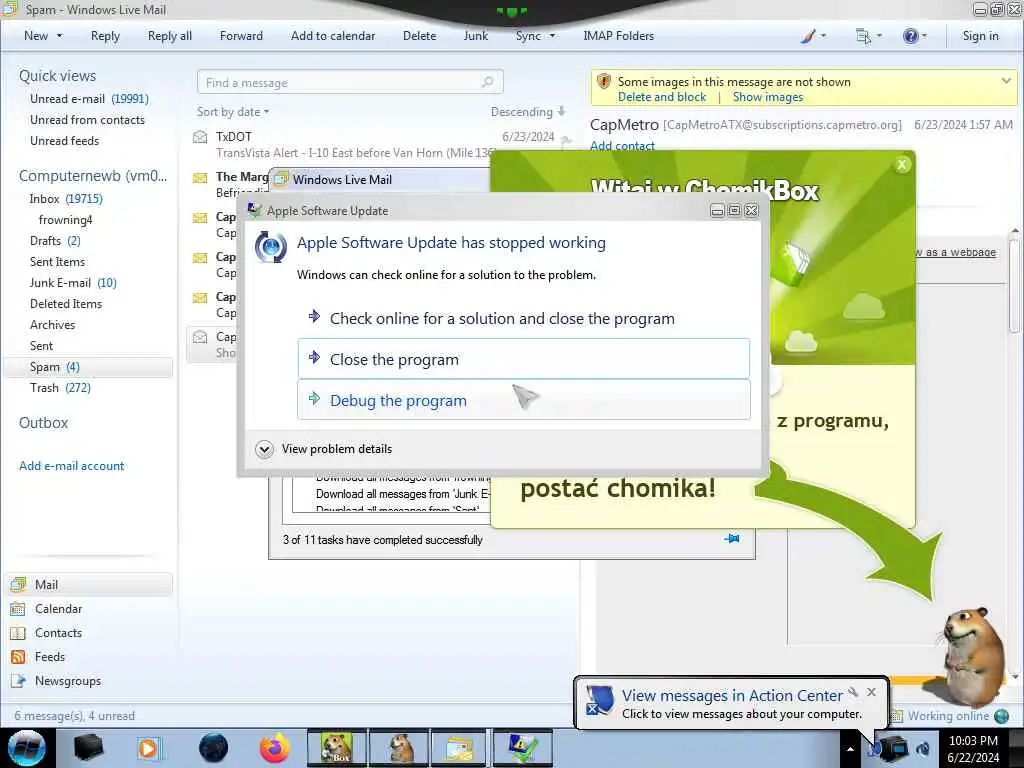Open the Menus icon in toolbar
Screen dimensions: 1024x768
point(863,36)
